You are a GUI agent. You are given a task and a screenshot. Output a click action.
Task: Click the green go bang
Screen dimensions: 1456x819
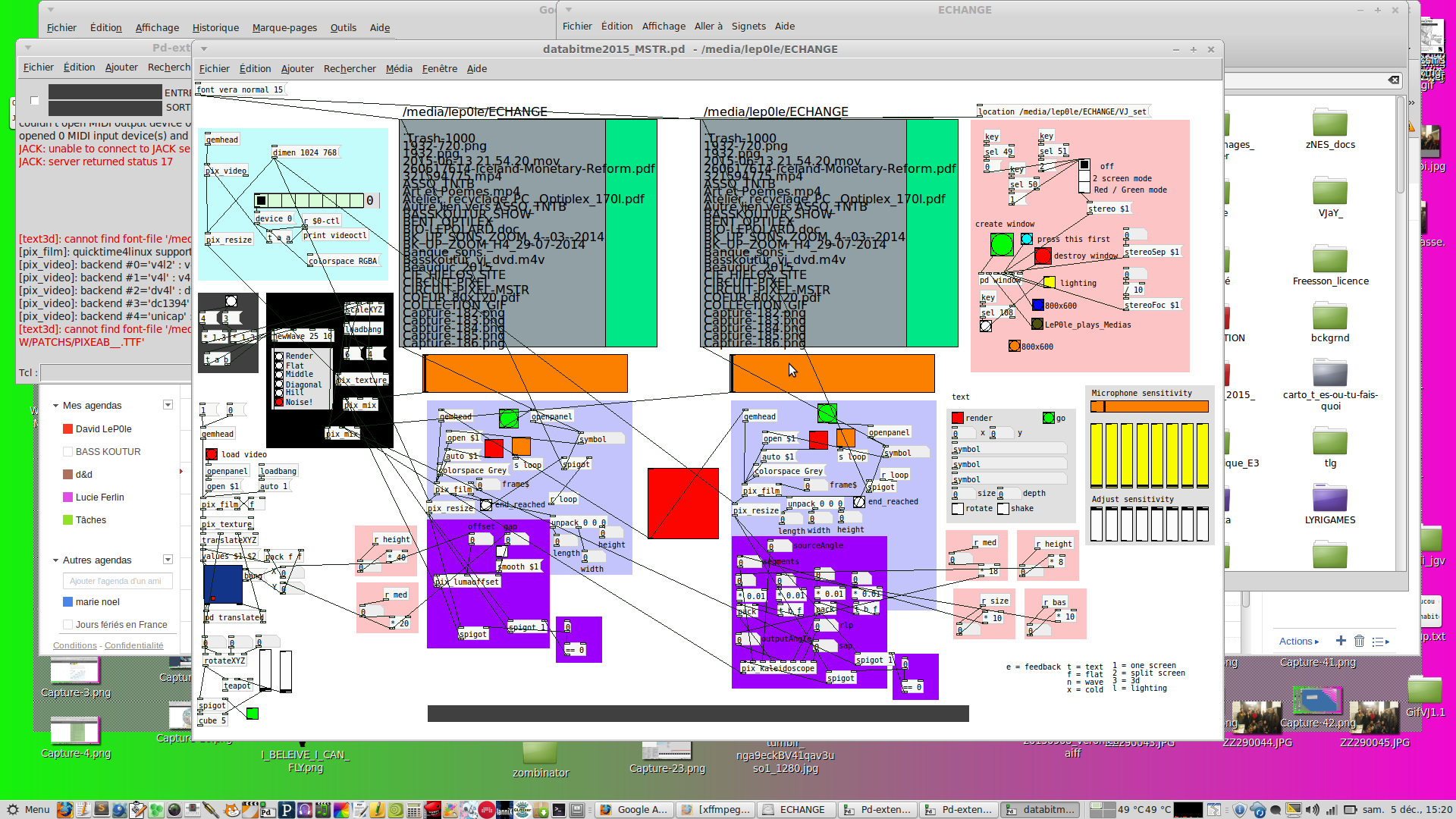coord(1048,418)
